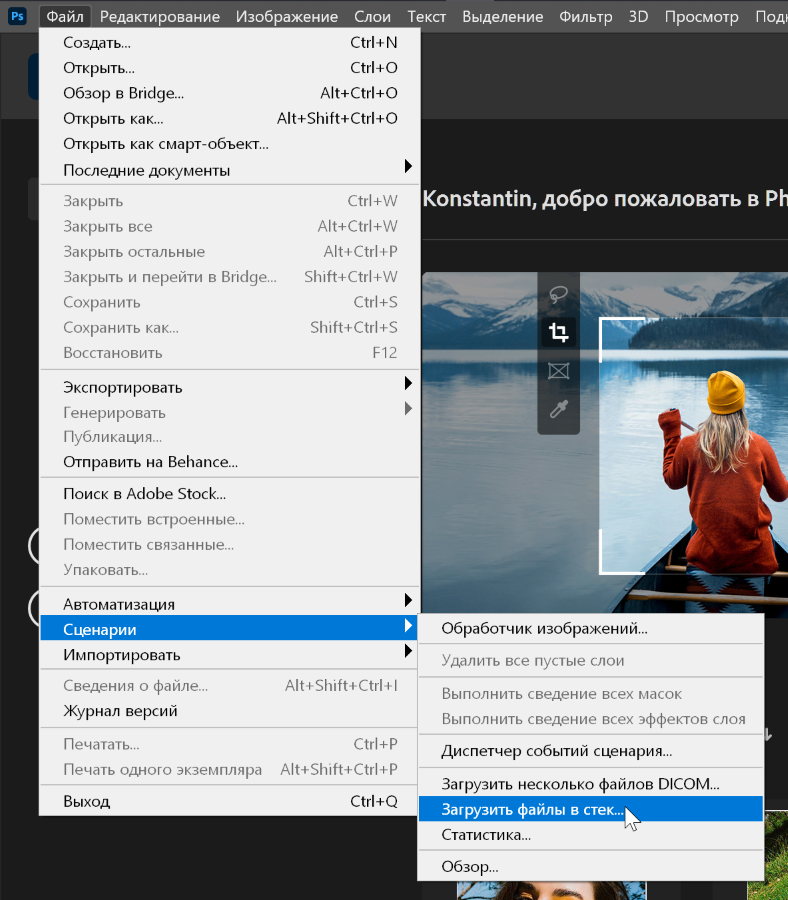Click welcome heading Konstantin, добро пожаловать

(605, 199)
